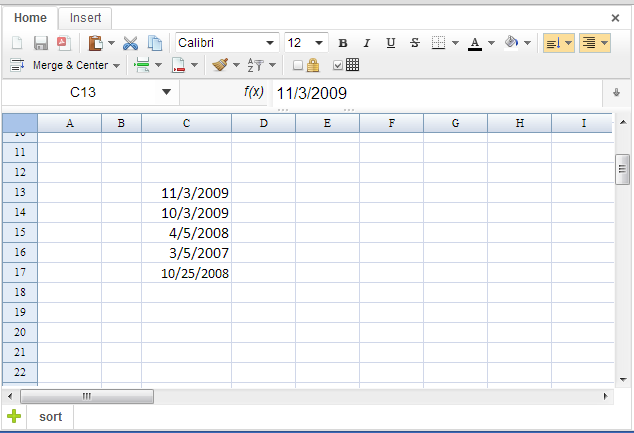Insert a row using the green icon
This screenshot has height=433, width=634.
pyautogui.click(x=142, y=65)
